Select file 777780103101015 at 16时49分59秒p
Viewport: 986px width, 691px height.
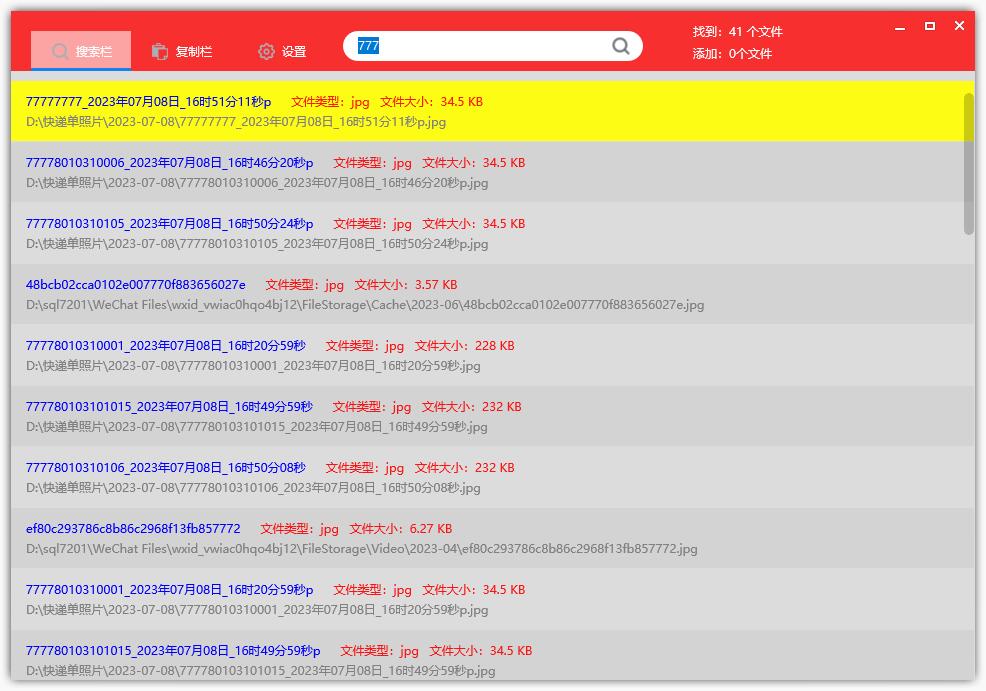point(487,656)
